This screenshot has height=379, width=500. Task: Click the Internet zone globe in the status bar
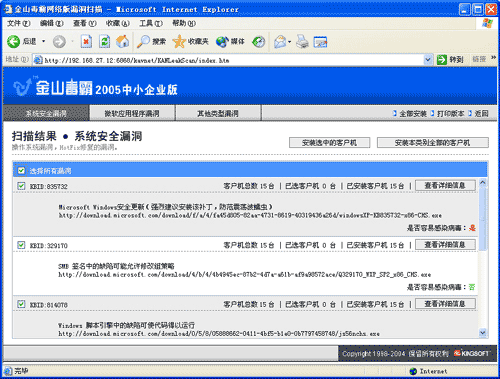pos(413,371)
